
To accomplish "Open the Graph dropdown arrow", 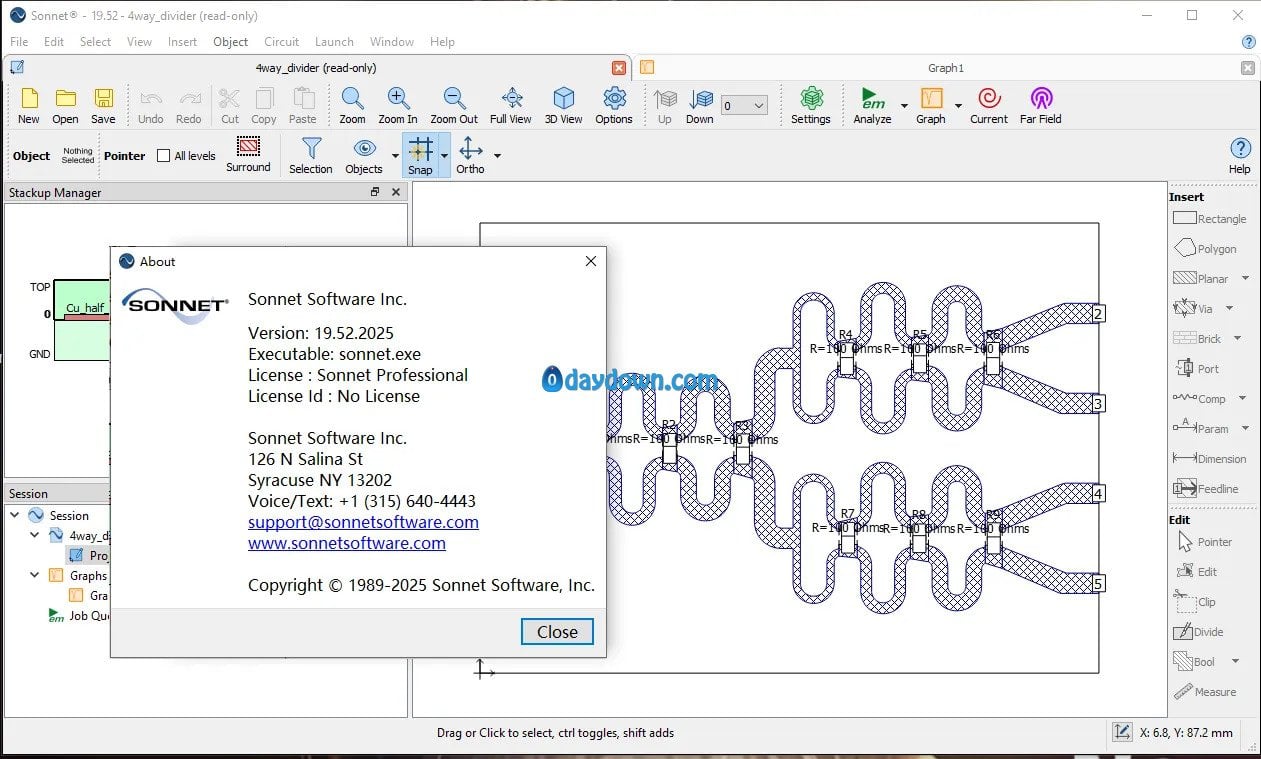I will [x=958, y=106].
